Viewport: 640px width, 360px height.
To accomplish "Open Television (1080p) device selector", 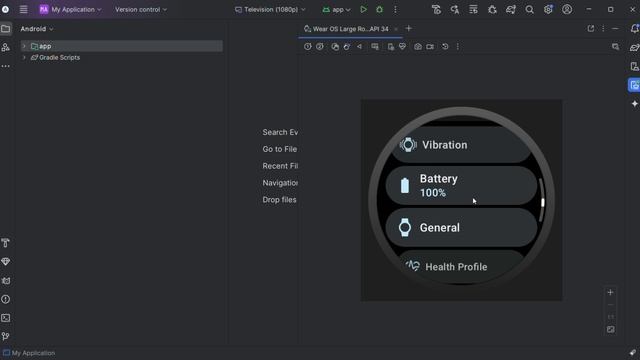I will tap(270, 9).
